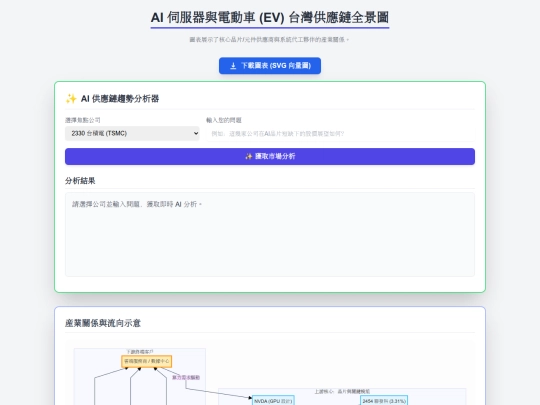Open the company dropdown showing 2330 TSMC
Image resolution: width=540 pixels, height=405 pixels.
point(132,133)
